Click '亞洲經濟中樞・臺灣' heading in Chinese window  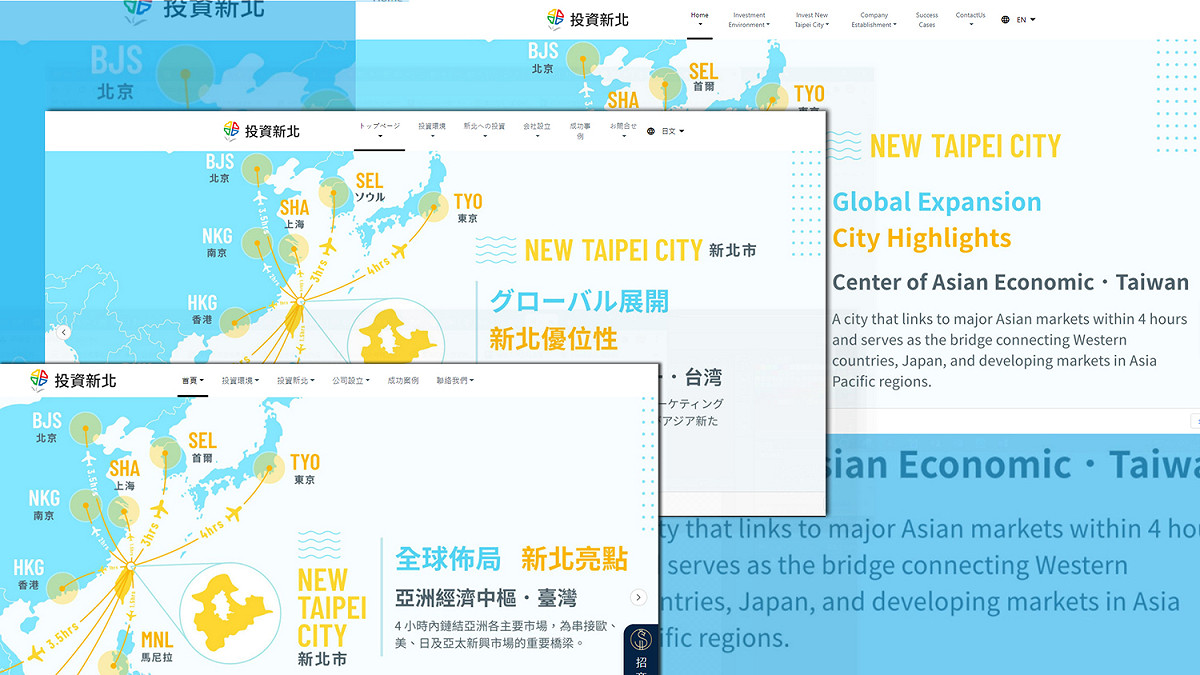(486, 599)
